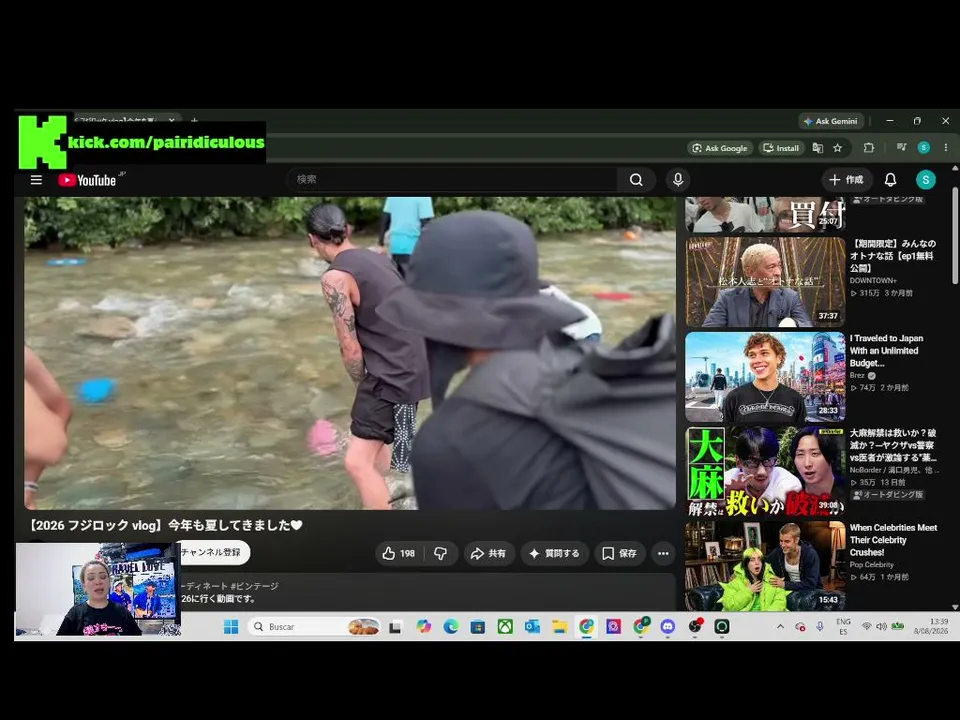The width and height of the screenshot is (960, 720).
Task: Click the Ask Google lens button
Action: click(x=719, y=148)
